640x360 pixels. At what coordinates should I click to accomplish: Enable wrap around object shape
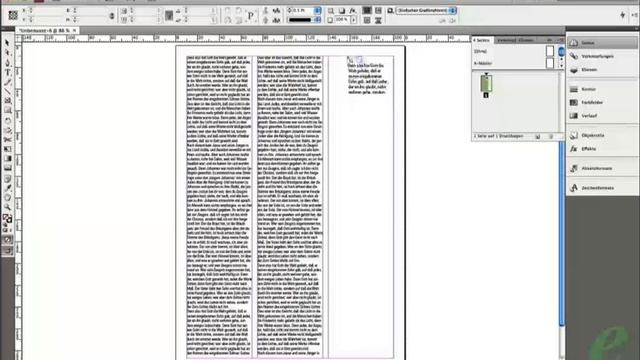point(367,20)
